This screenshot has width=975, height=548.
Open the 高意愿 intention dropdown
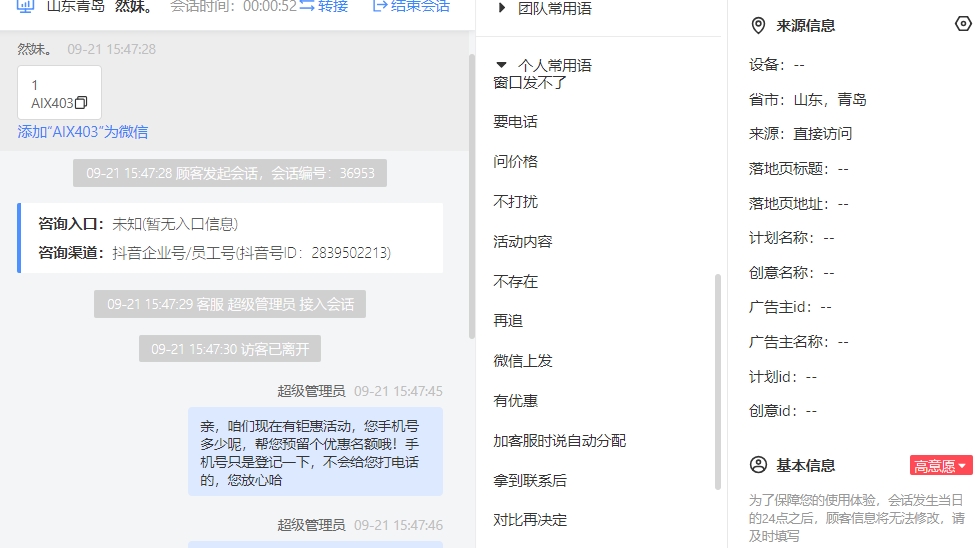point(941,465)
